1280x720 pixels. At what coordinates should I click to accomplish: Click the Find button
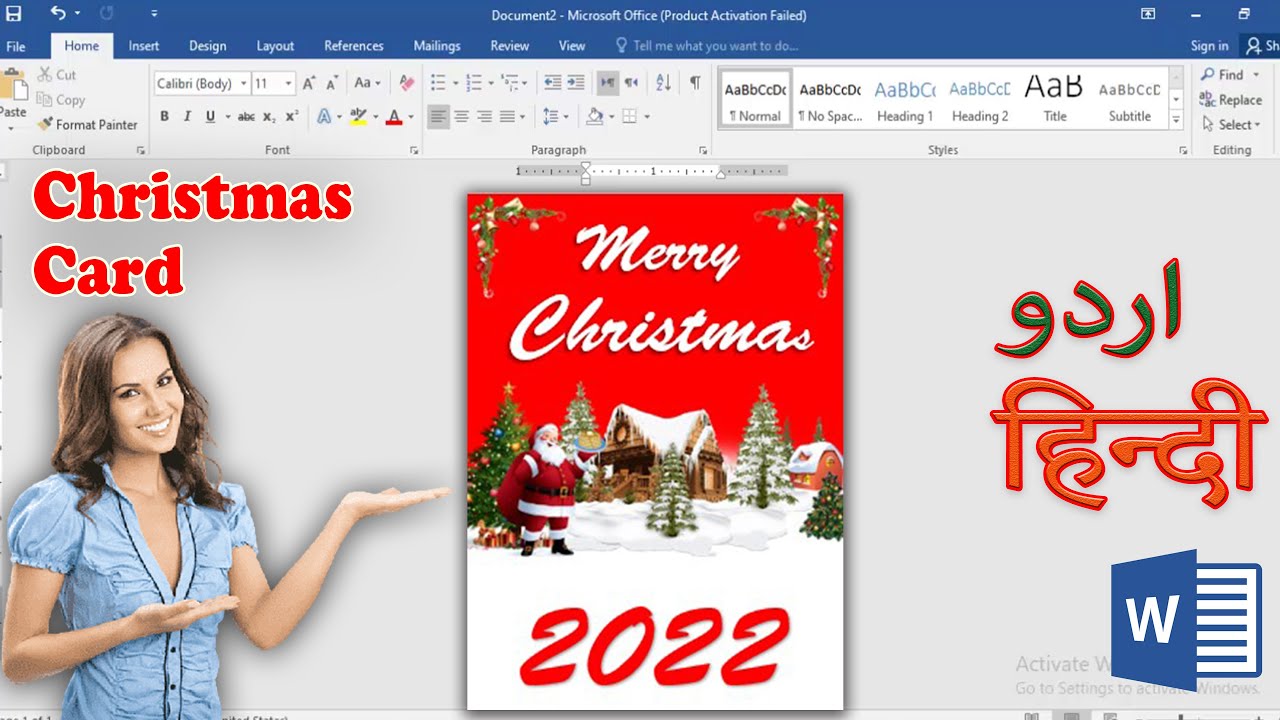(1224, 75)
